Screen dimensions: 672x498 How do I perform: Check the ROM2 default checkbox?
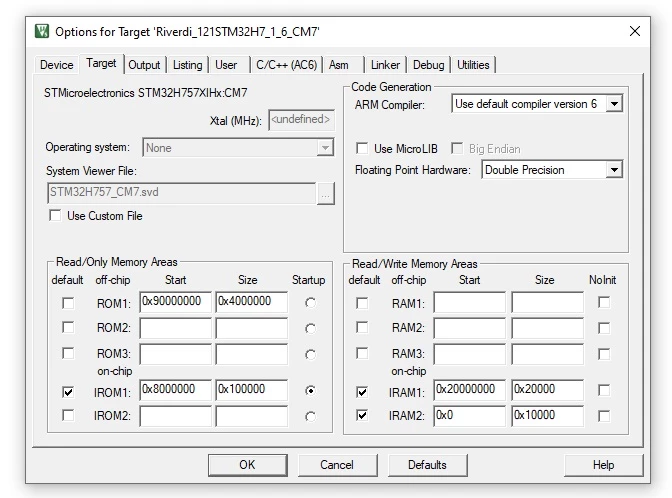(68, 328)
